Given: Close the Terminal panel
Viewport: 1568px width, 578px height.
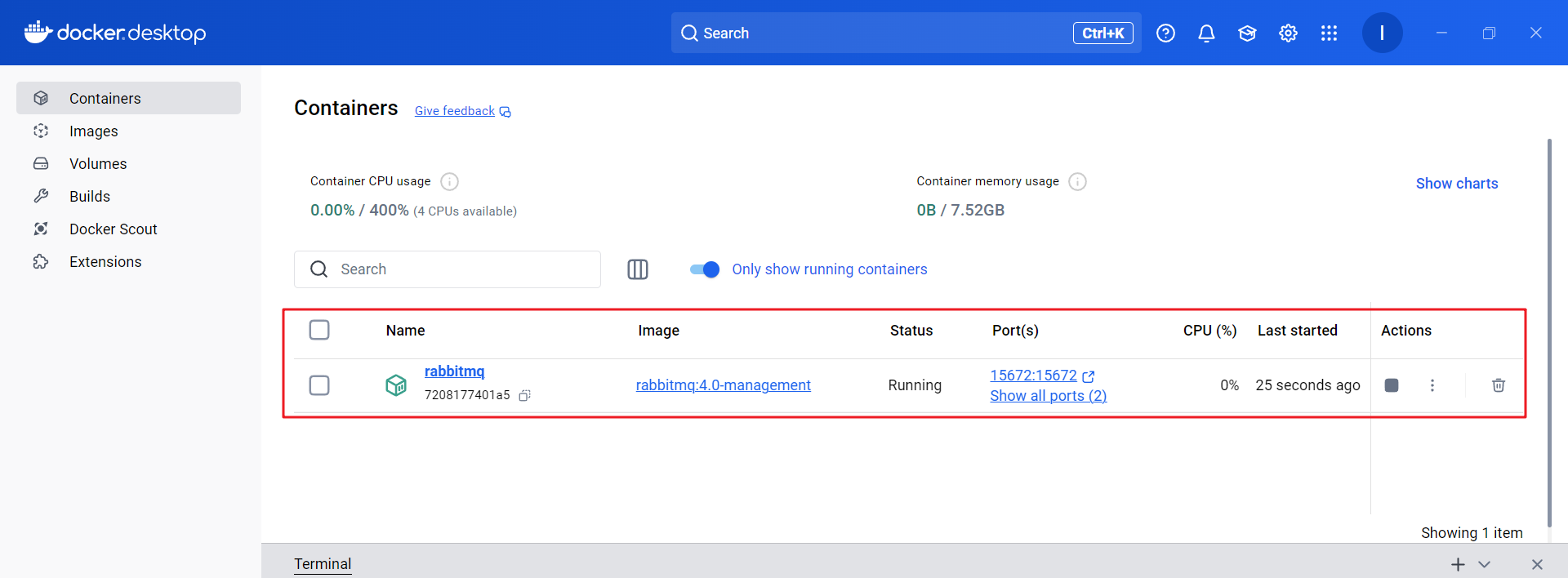Looking at the screenshot, I should click(1537, 564).
